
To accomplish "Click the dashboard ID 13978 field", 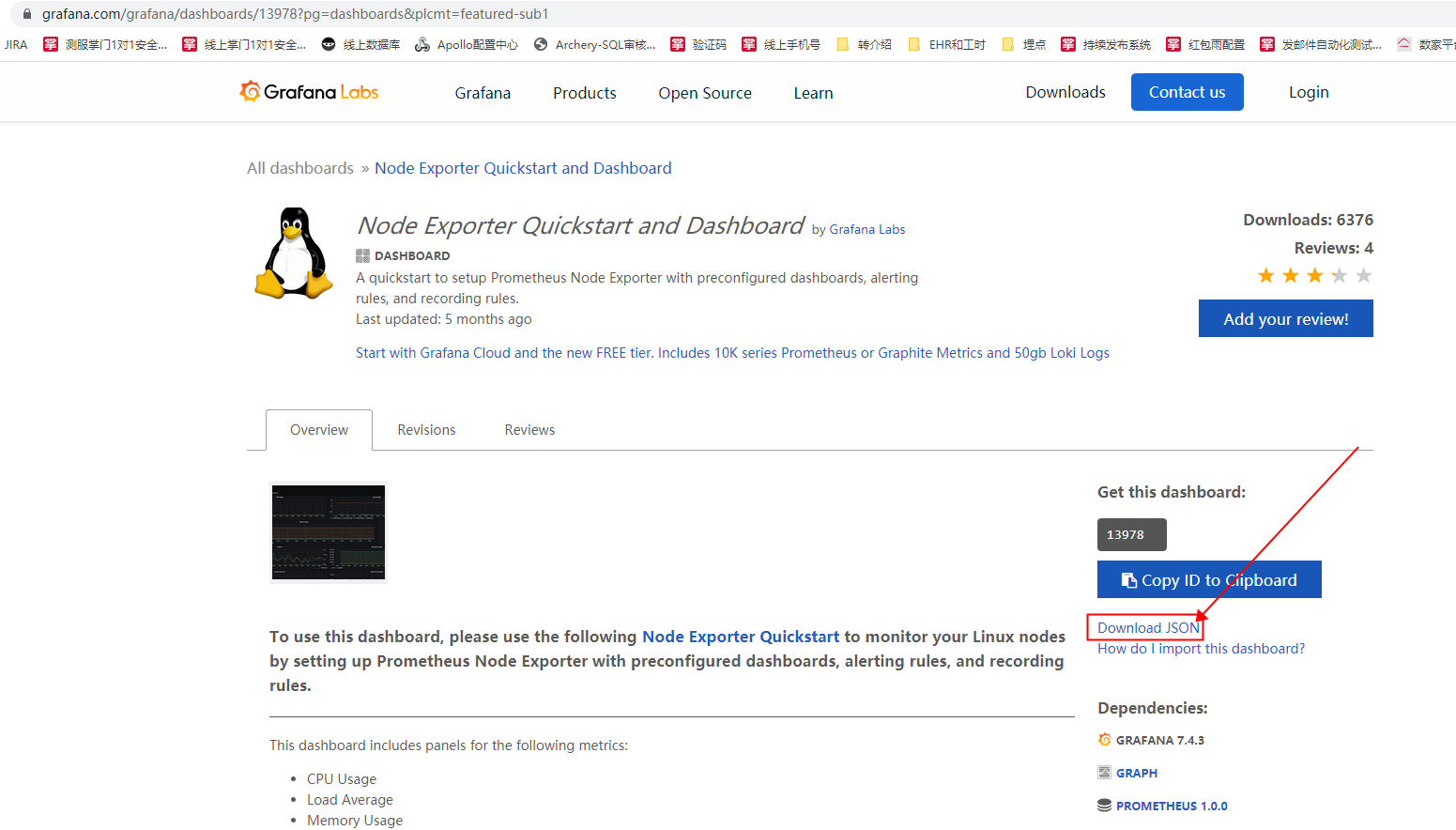I will pos(1132,534).
